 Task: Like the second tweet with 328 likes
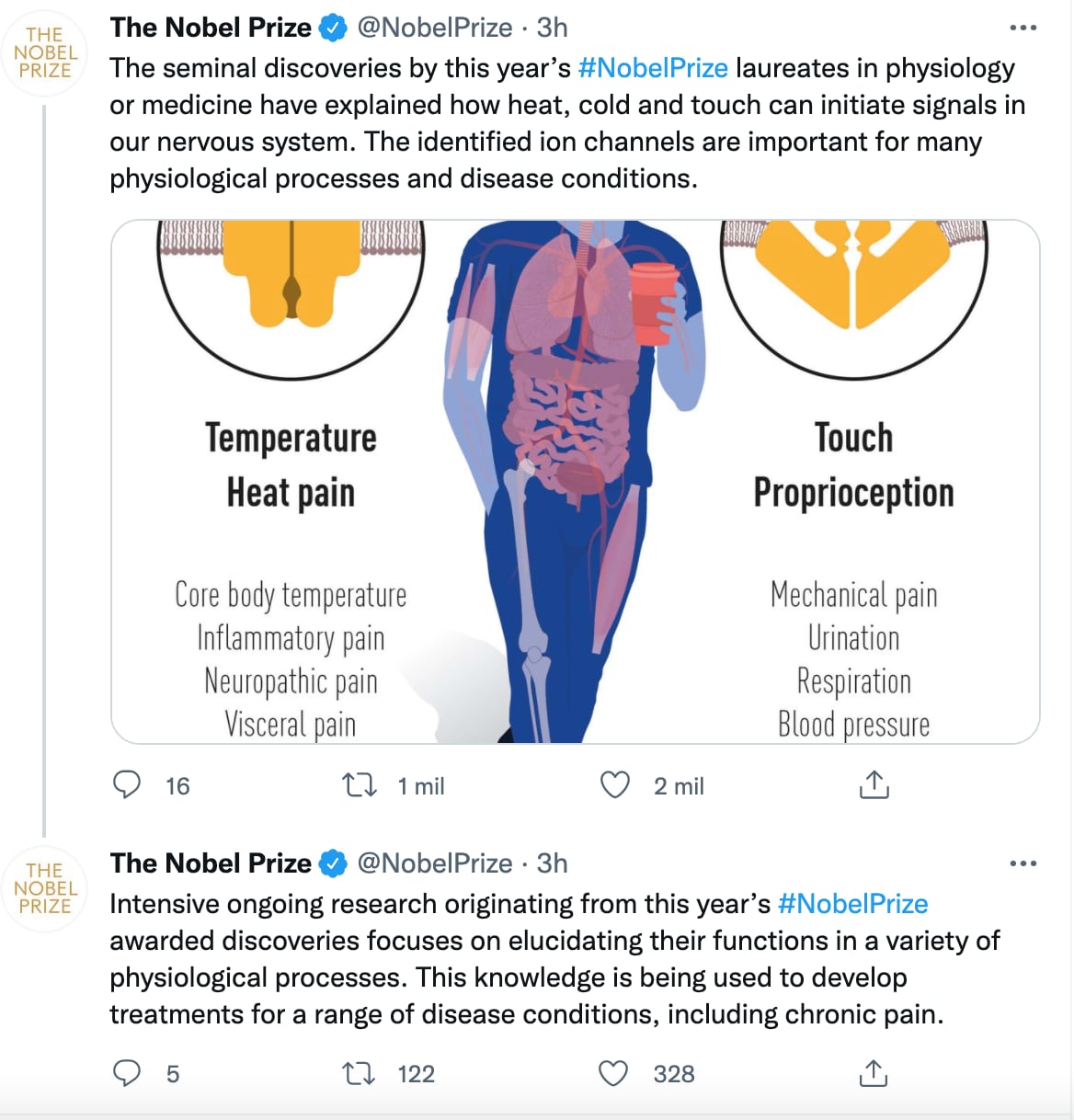(x=613, y=1073)
